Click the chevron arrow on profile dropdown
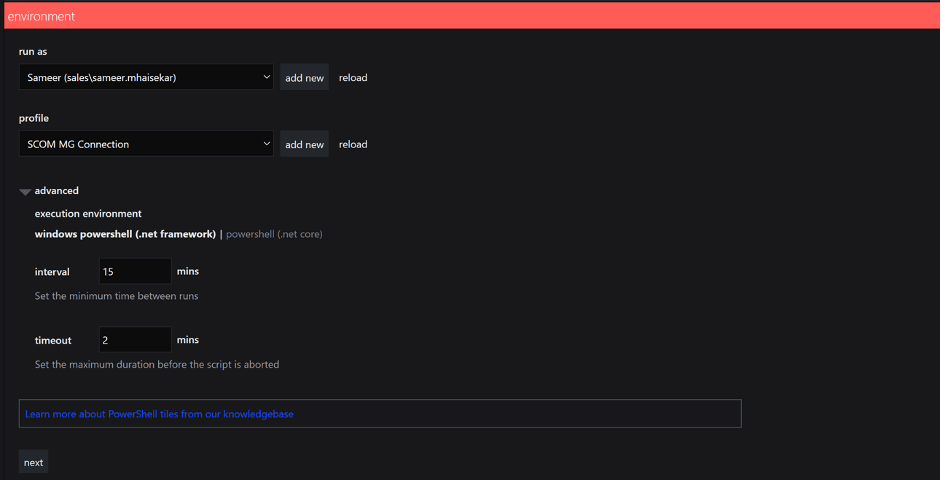This screenshot has height=481, width=941. 266,144
